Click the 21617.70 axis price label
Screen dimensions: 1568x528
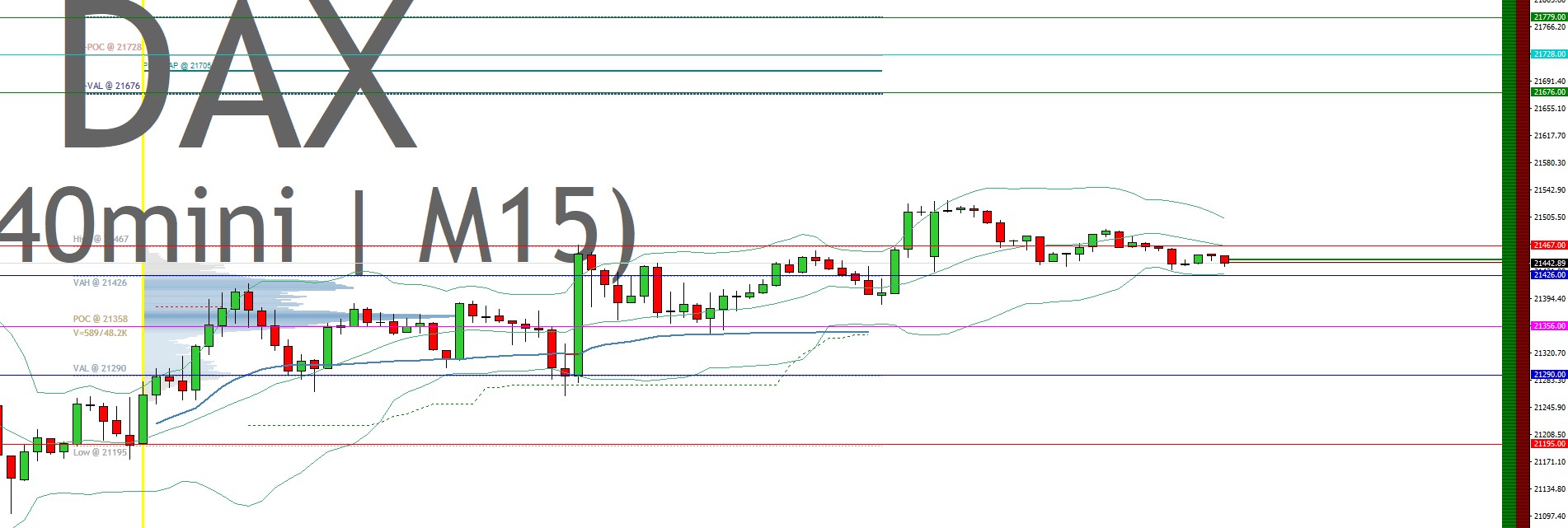point(1549,136)
